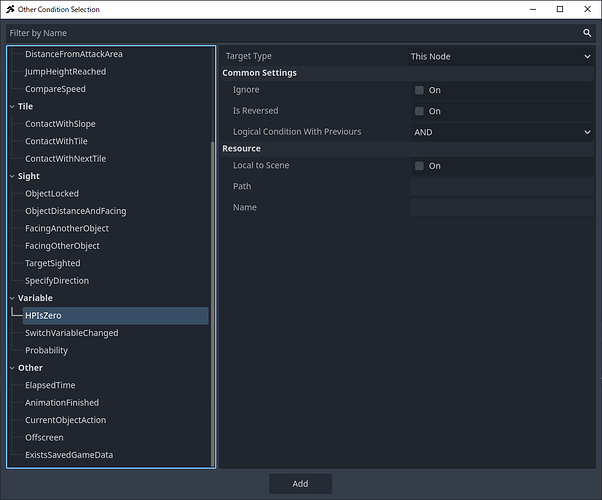Maximize the Other Condition Selection window

coord(559,9)
